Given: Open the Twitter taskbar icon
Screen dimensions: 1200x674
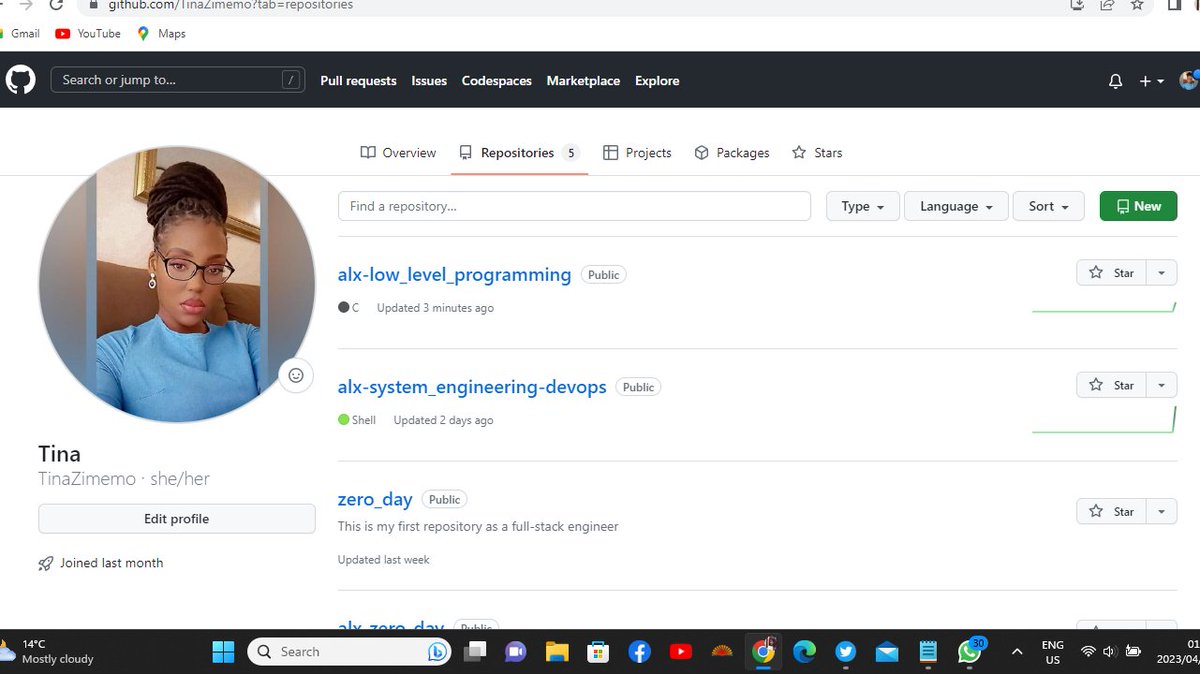Looking at the screenshot, I should pyautogui.click(x=846, y=652).
